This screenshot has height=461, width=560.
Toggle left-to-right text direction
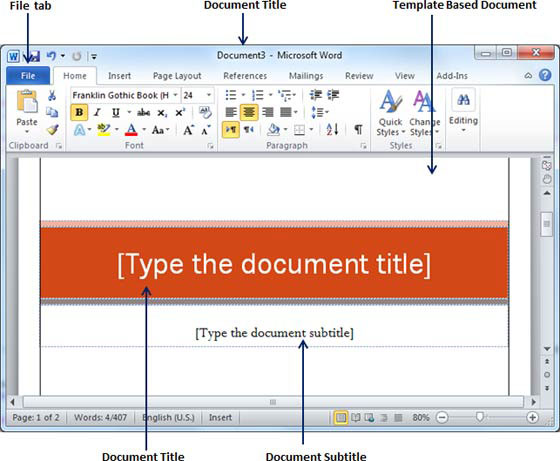pos(231,129)
